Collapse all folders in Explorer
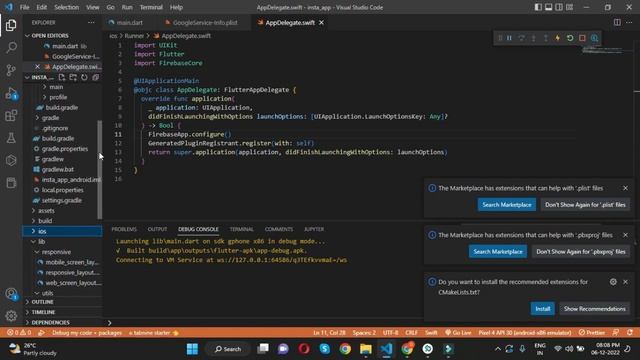Screen dimensions: 640x360 point(96,77)
